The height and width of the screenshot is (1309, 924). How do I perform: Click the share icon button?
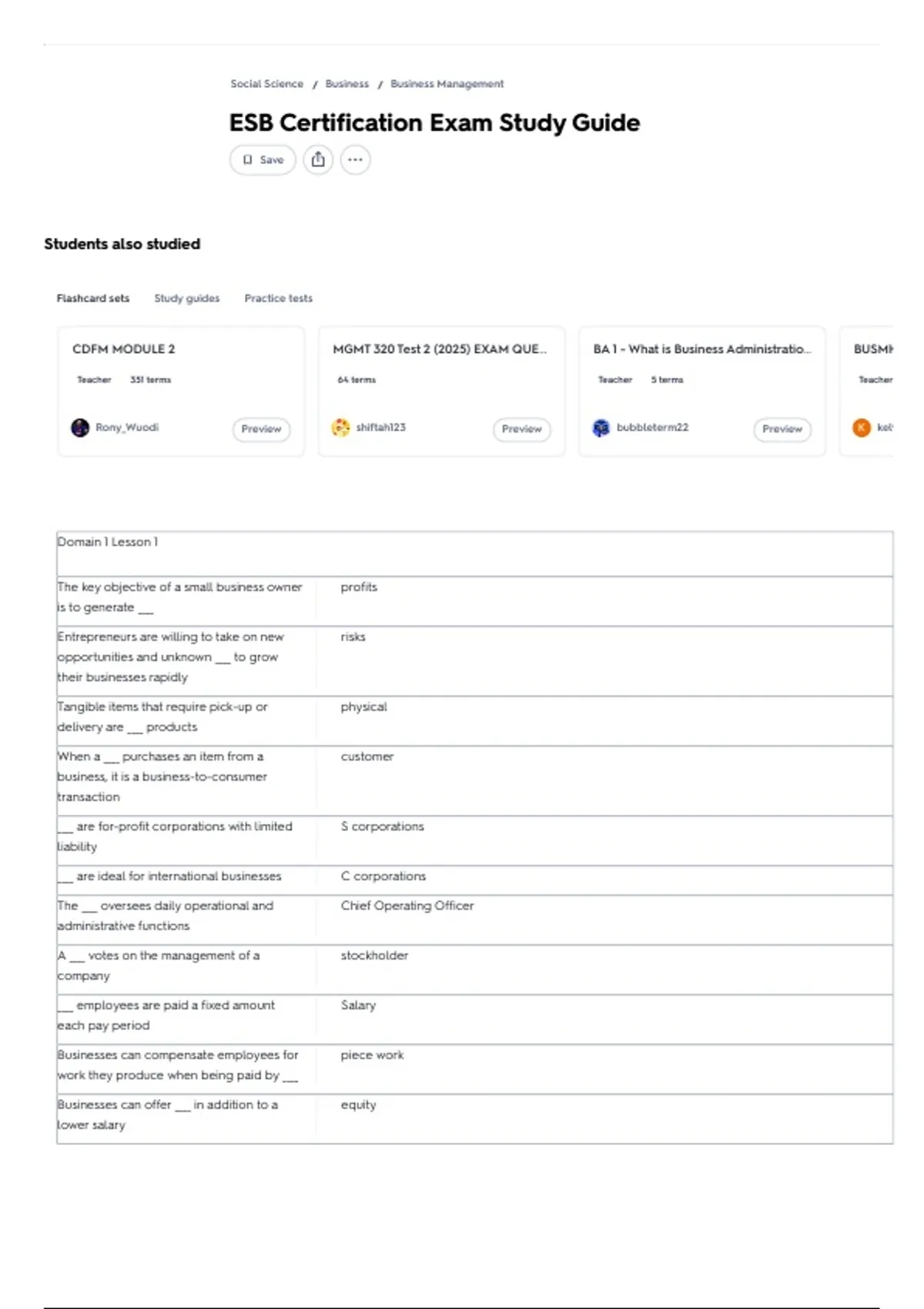(x=318, y=160)
